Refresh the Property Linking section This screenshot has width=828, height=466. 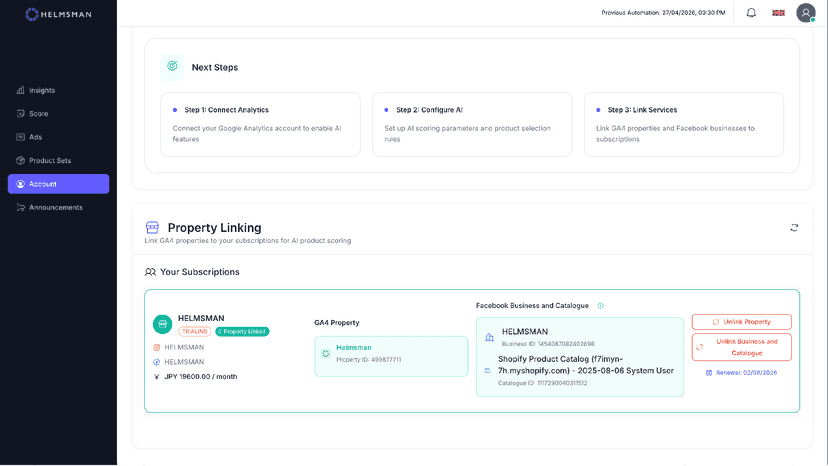click(794, 228)
